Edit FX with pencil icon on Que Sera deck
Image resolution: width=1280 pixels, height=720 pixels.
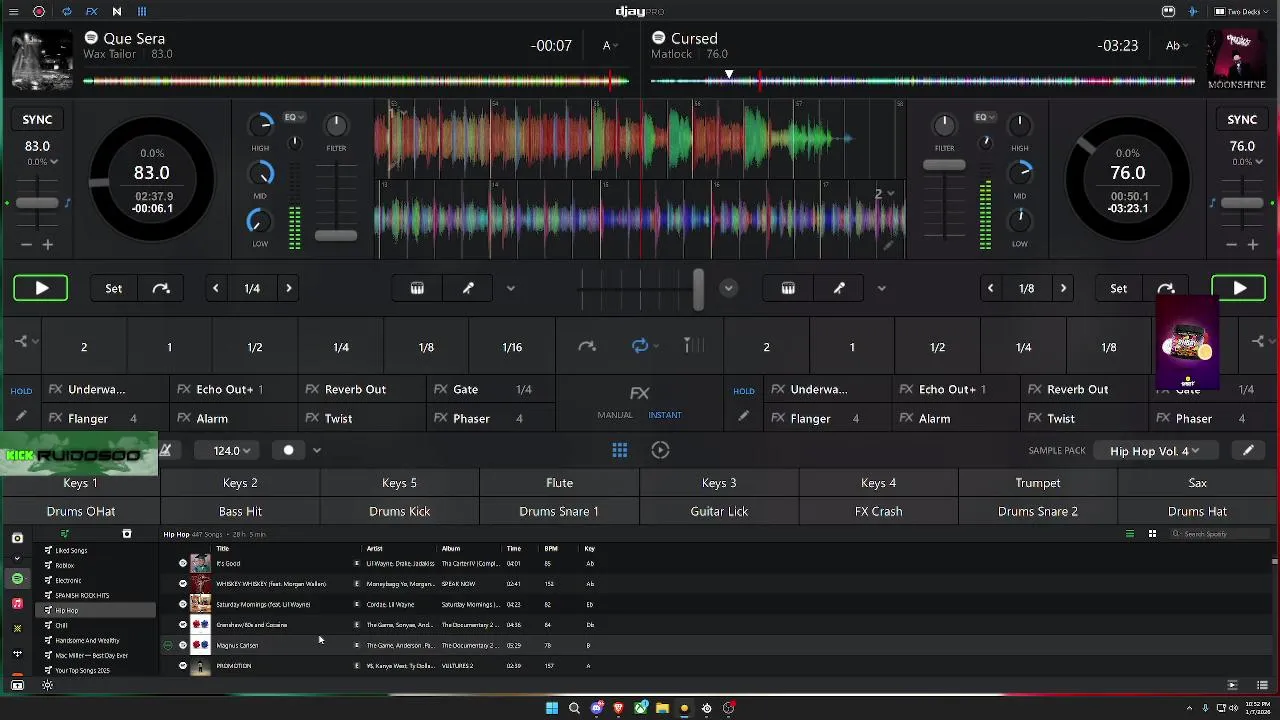point(21,417)
